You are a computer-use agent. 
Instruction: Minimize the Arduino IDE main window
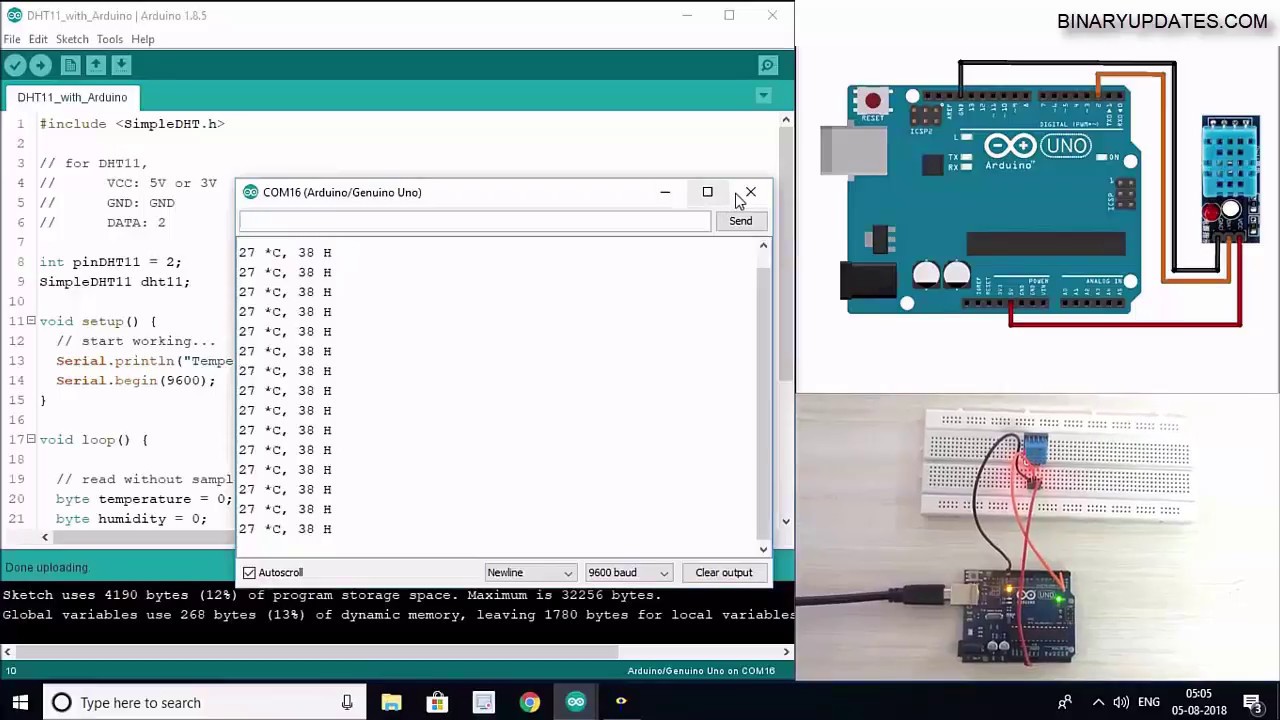click(687, 15)
